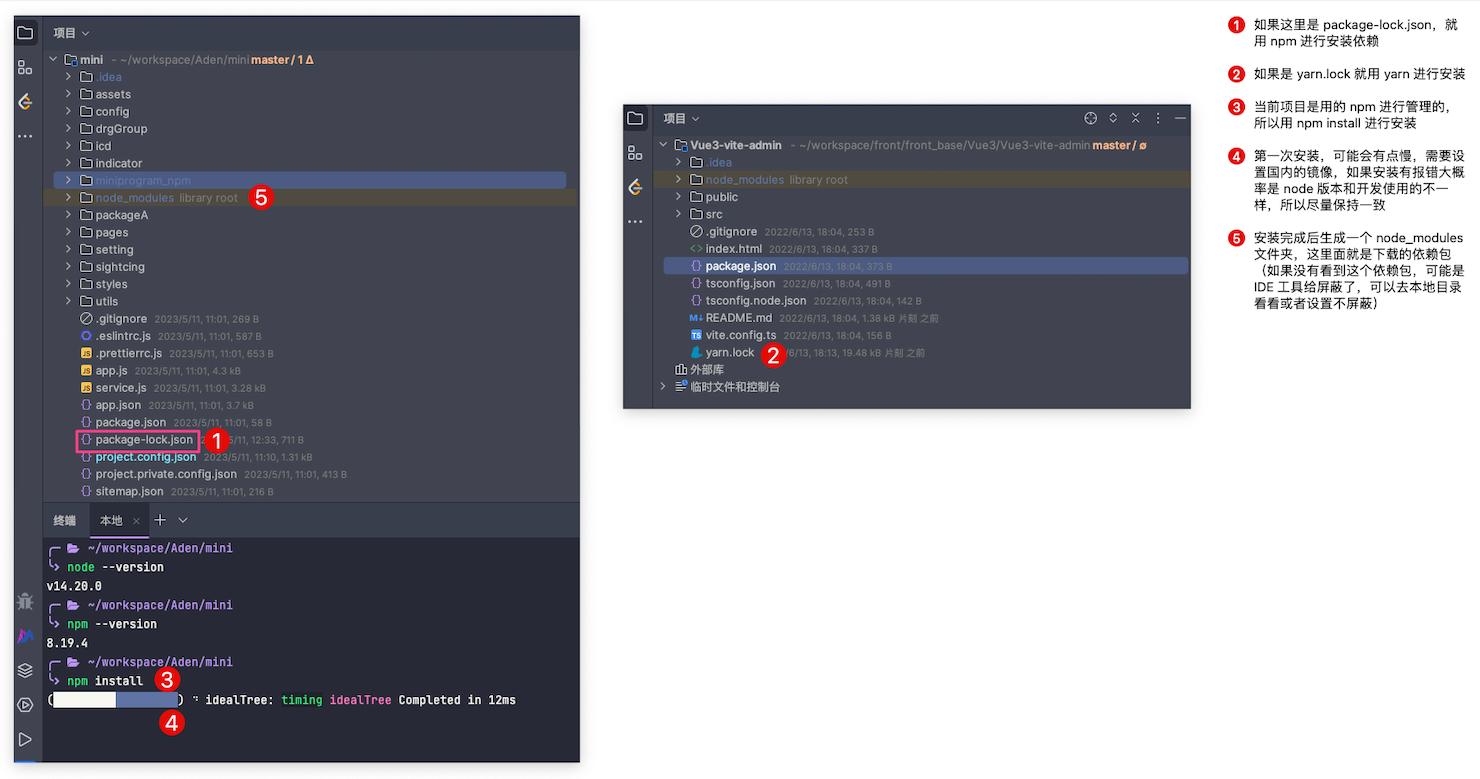
Task: Click the stacked layers icon in sidebar
Action: click(25, 670)
